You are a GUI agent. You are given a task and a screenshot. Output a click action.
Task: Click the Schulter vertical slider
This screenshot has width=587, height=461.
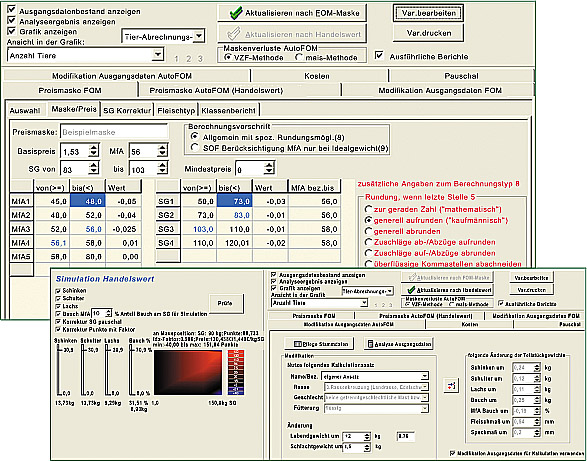[83, 370]
